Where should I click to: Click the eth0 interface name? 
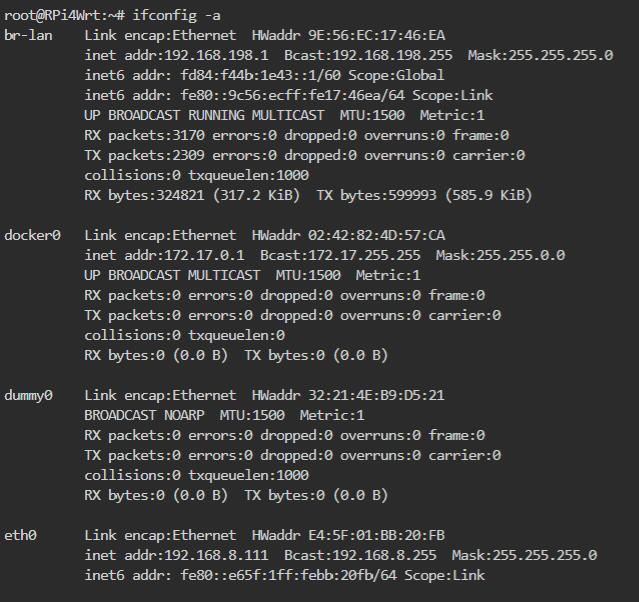(x=20, y=535)
